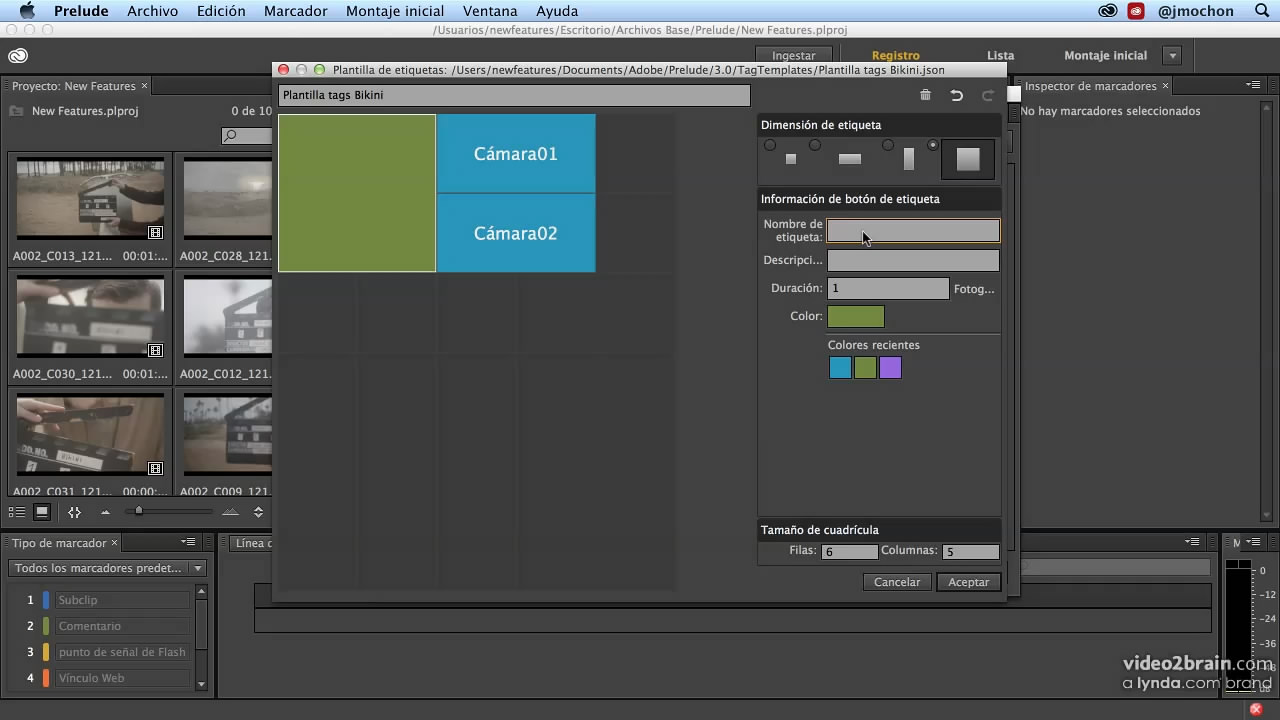Viewport: 1280px width, 720px height.
Task: Click the Plantilla tags Bikini name field
Action: pos(514,95)
